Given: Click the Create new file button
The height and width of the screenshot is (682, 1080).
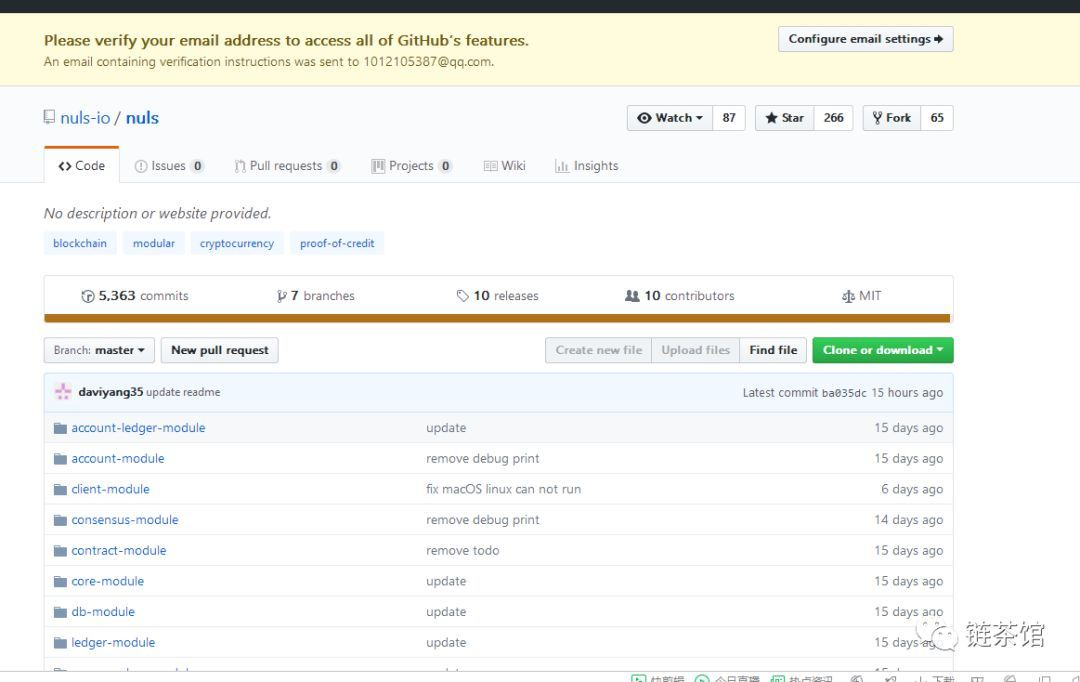Looking at the screenshot, I should click(599, 350).
